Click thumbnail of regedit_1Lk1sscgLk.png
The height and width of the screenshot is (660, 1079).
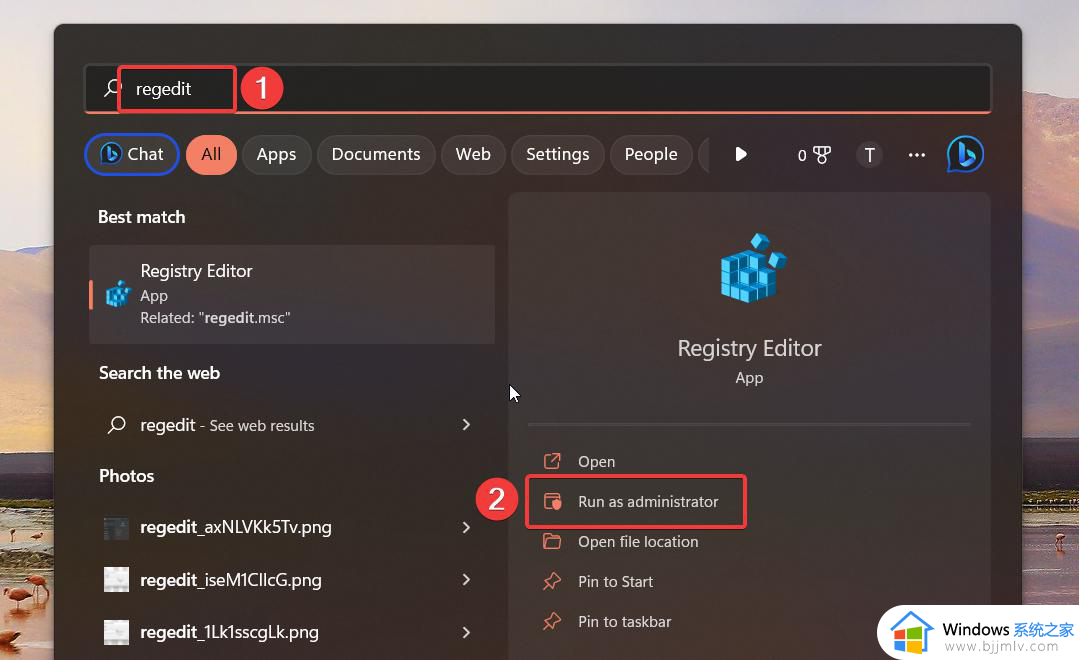tap(116, 632)
